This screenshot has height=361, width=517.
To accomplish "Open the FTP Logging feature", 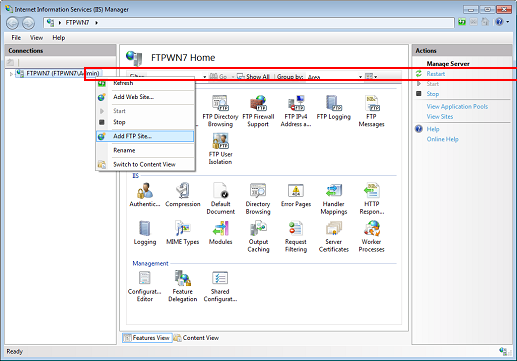I will point(333,107).
